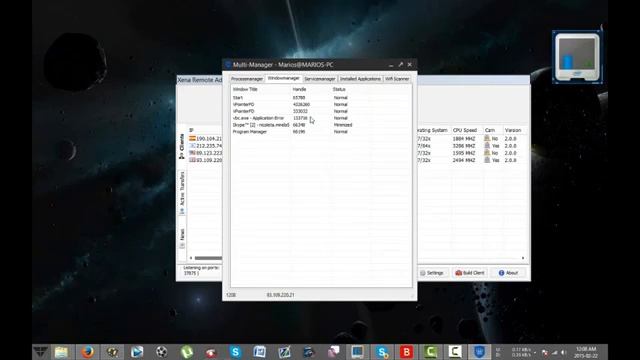640x360 pixels.
Task: Select the Program Manager row
Action: point(320,132)
